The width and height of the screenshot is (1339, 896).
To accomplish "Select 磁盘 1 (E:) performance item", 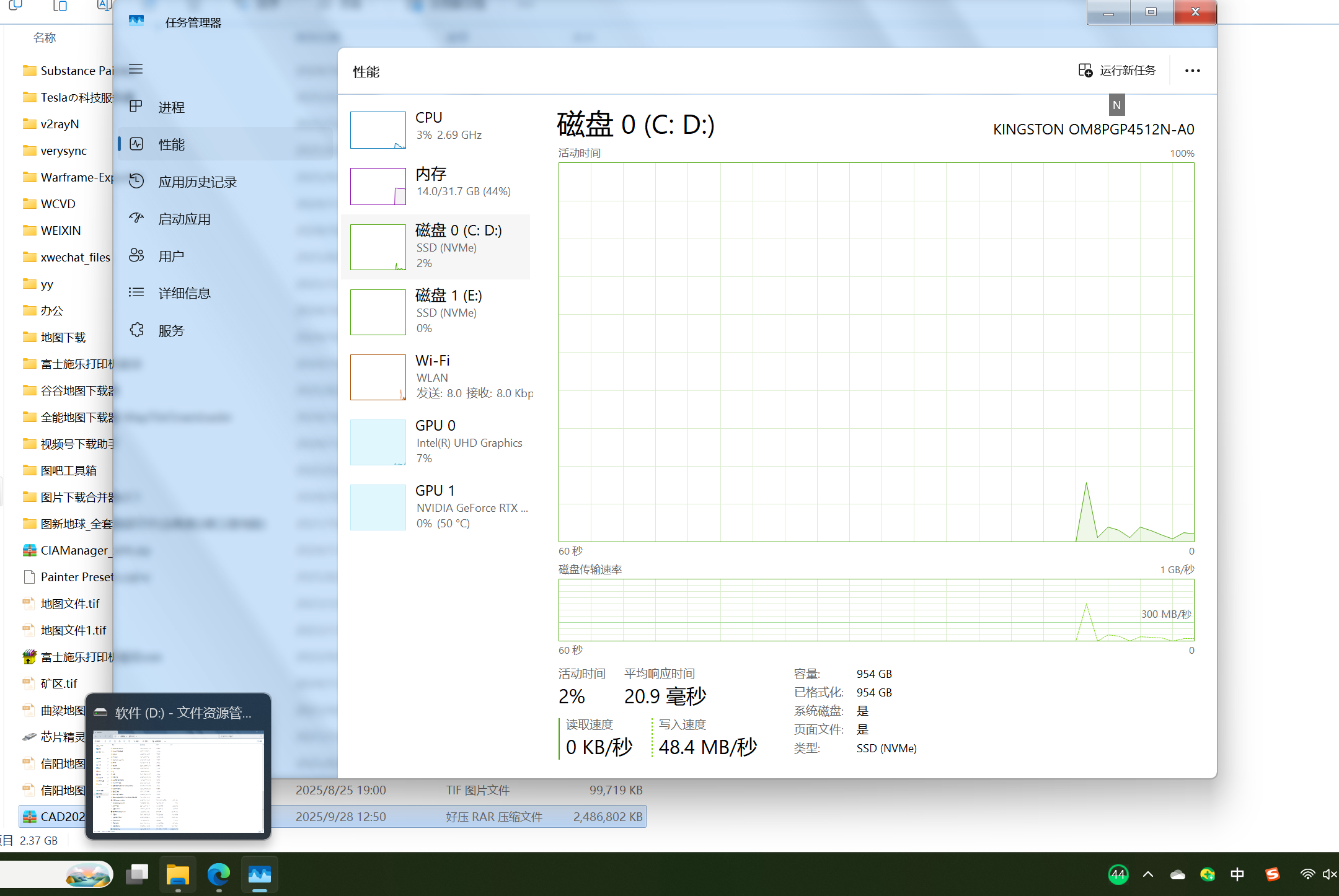I will [x=436, y=312].
